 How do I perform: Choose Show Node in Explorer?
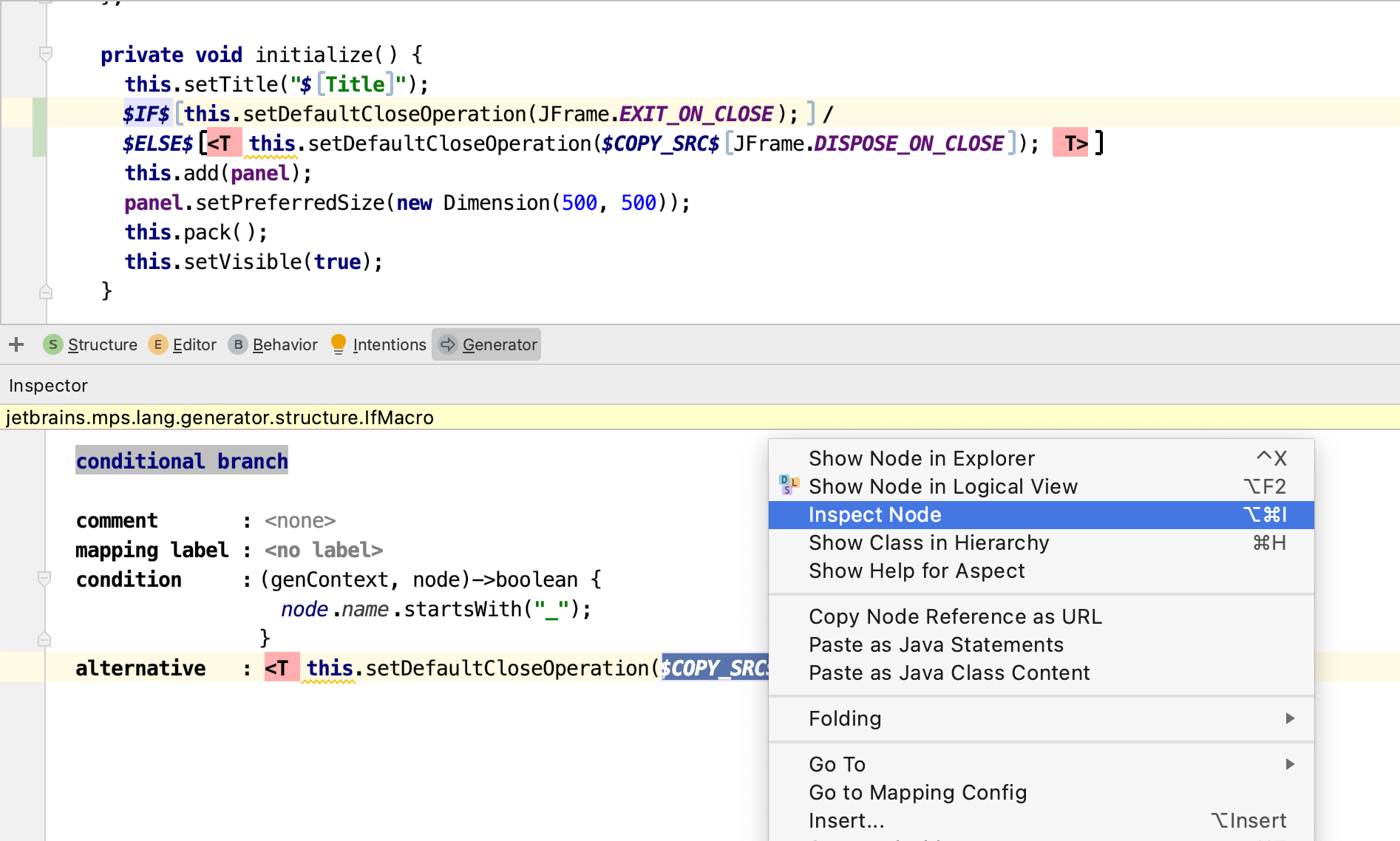921,458
